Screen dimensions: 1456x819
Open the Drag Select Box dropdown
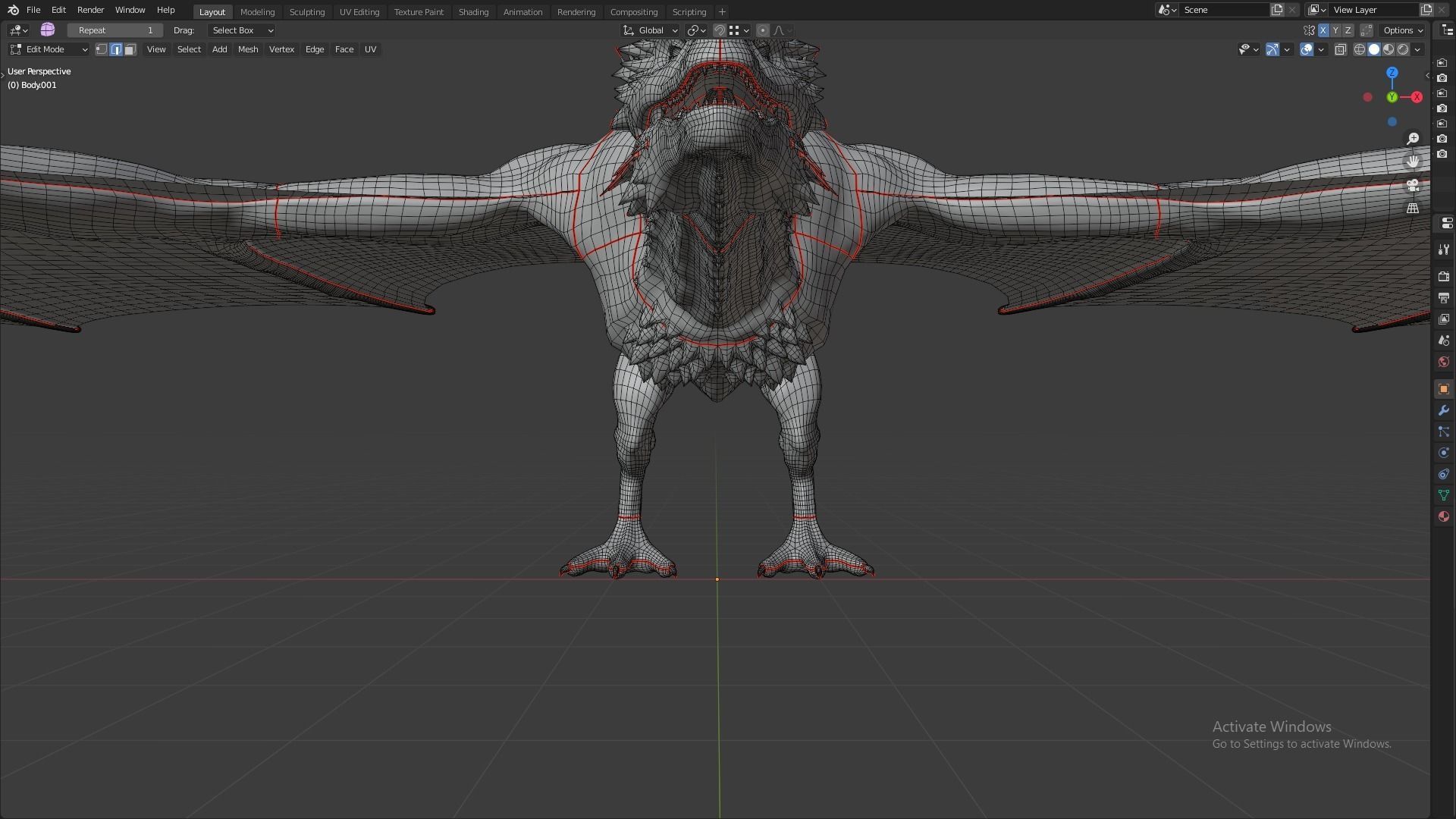[241, 30]
